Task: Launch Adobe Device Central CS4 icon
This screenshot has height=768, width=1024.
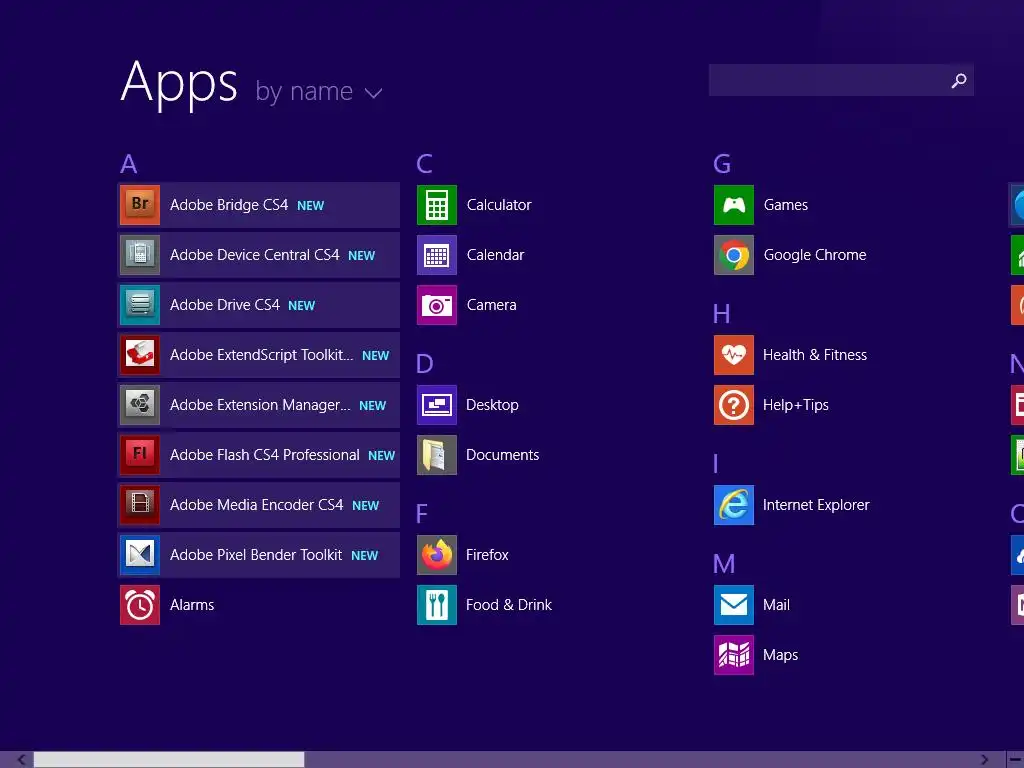Action: click(x=140, y=255)
